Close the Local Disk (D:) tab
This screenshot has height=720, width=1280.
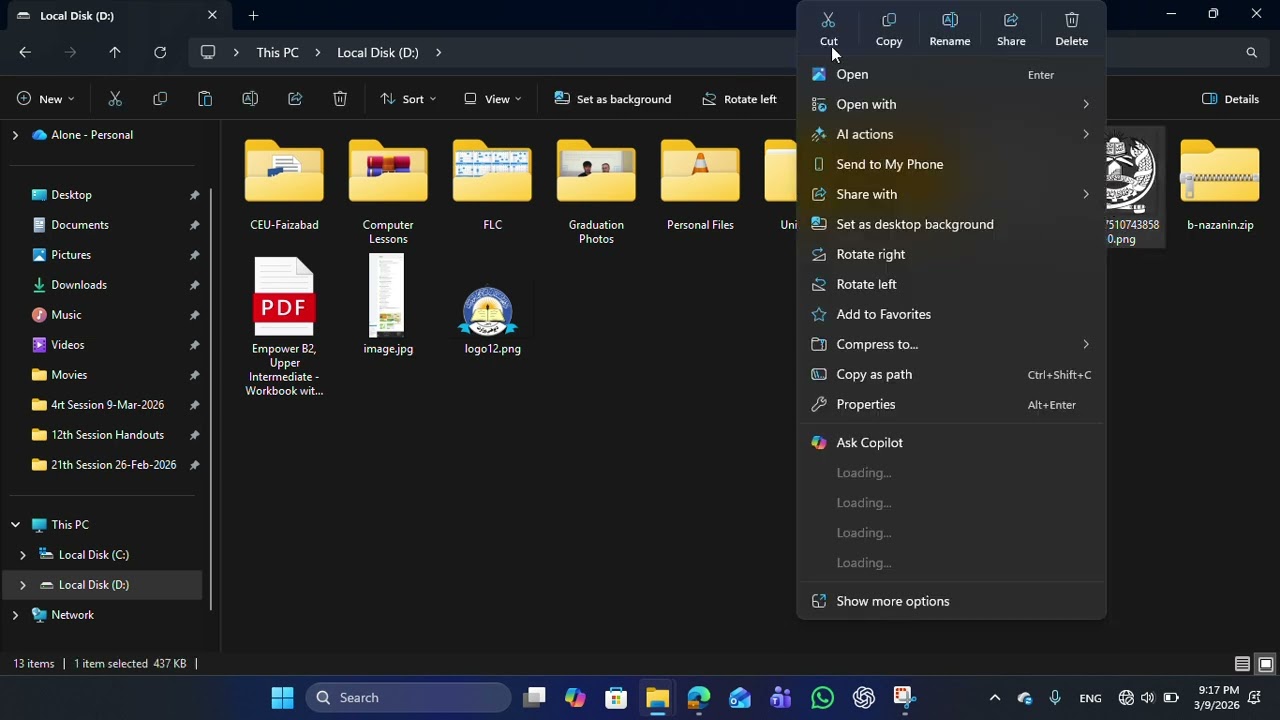[x=212, y=15]
